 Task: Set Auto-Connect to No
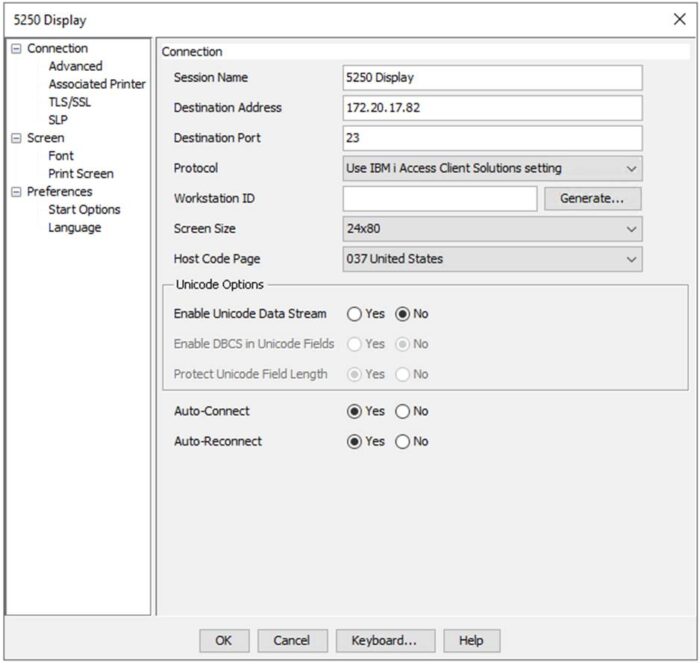pos(403,411)
